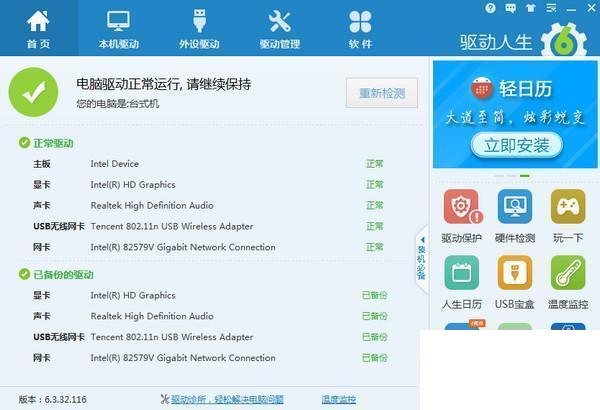Click the 重新检测 button
This screenshot has width=600, height=410.
click(382, 93)
